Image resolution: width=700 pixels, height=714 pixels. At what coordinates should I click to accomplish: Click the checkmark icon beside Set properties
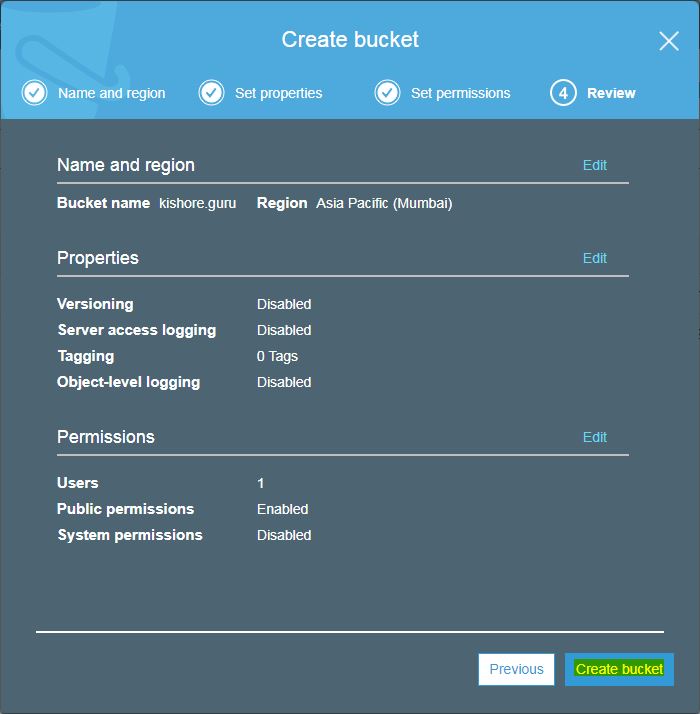211,93
